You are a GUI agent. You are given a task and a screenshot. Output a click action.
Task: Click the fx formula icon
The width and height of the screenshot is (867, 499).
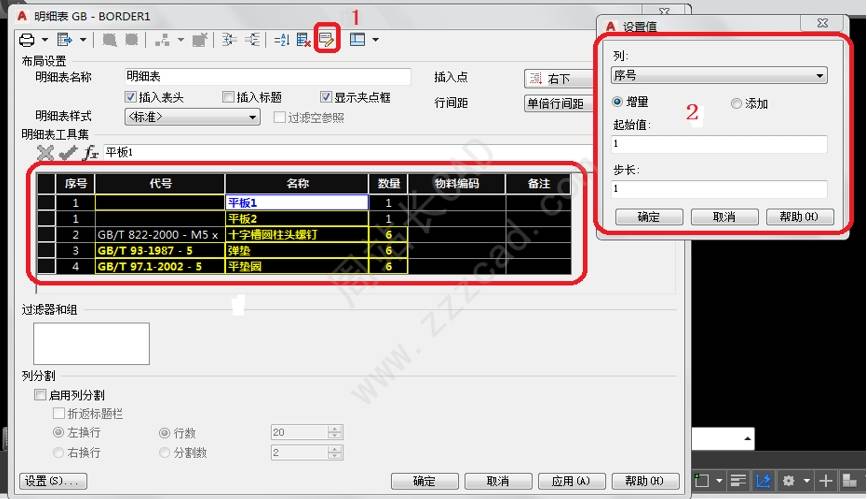pyautogui.click(x=89, y=153)
